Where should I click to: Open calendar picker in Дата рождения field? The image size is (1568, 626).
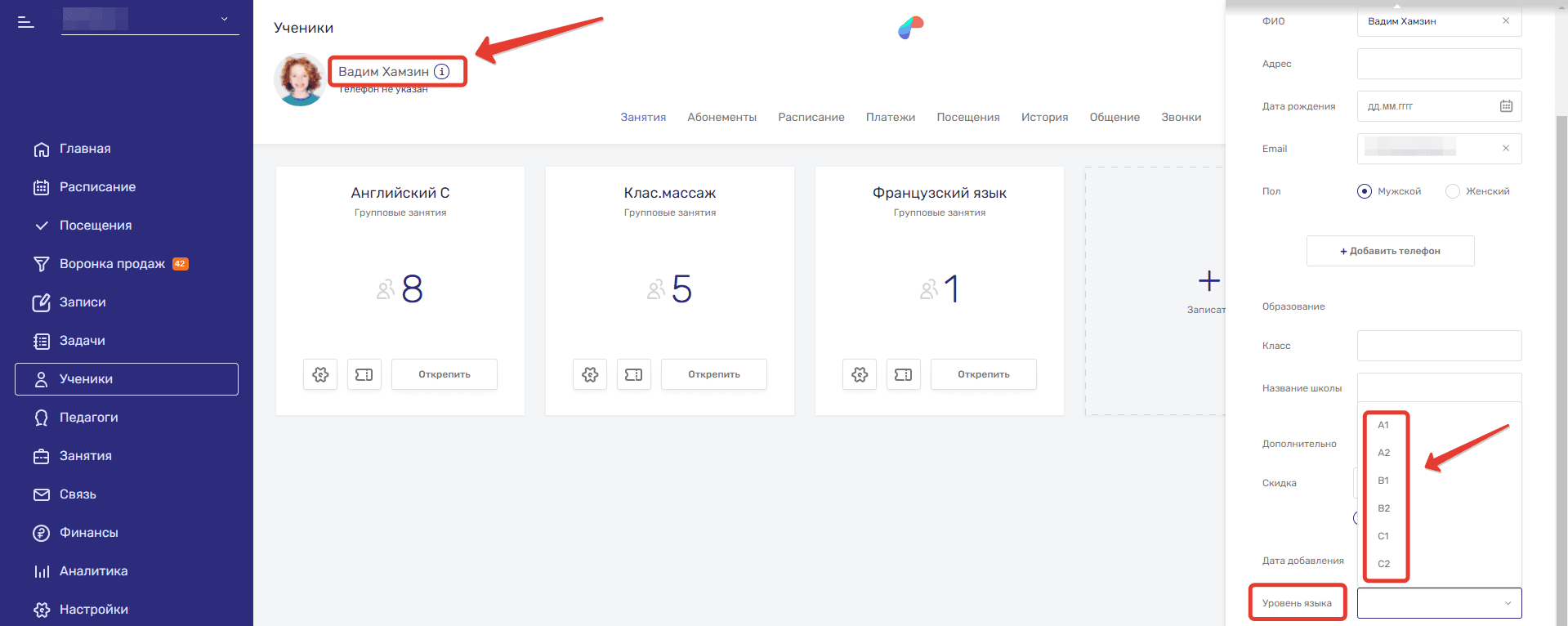coord(1506,106)
